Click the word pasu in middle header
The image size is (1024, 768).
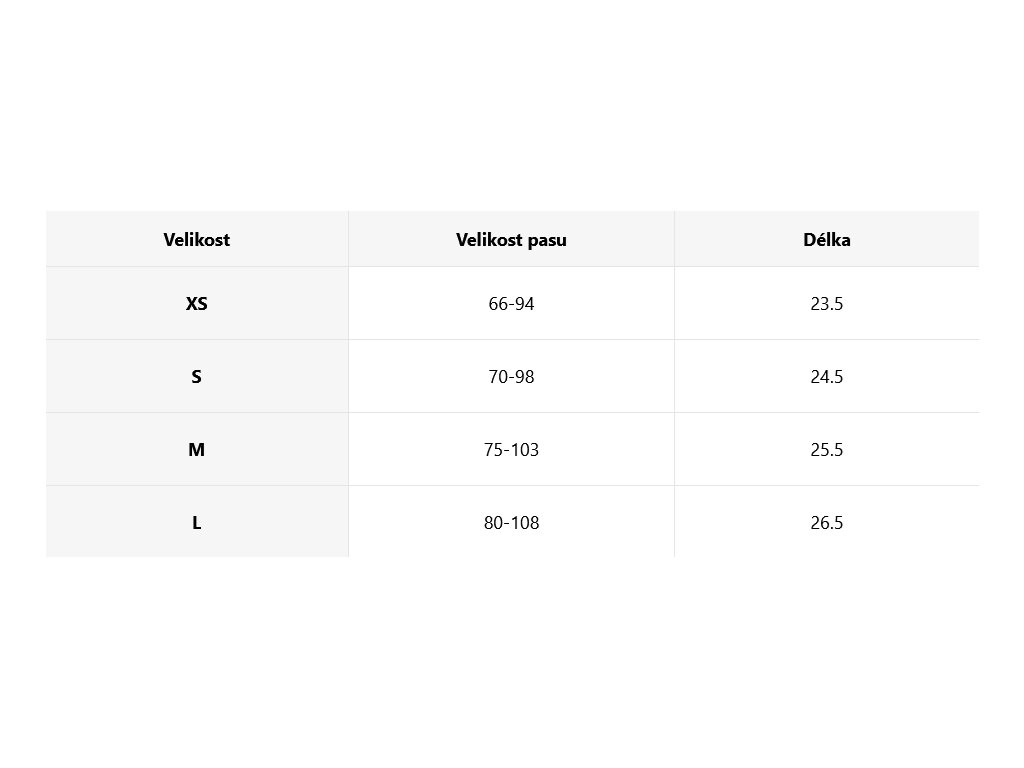pos(547,240)
